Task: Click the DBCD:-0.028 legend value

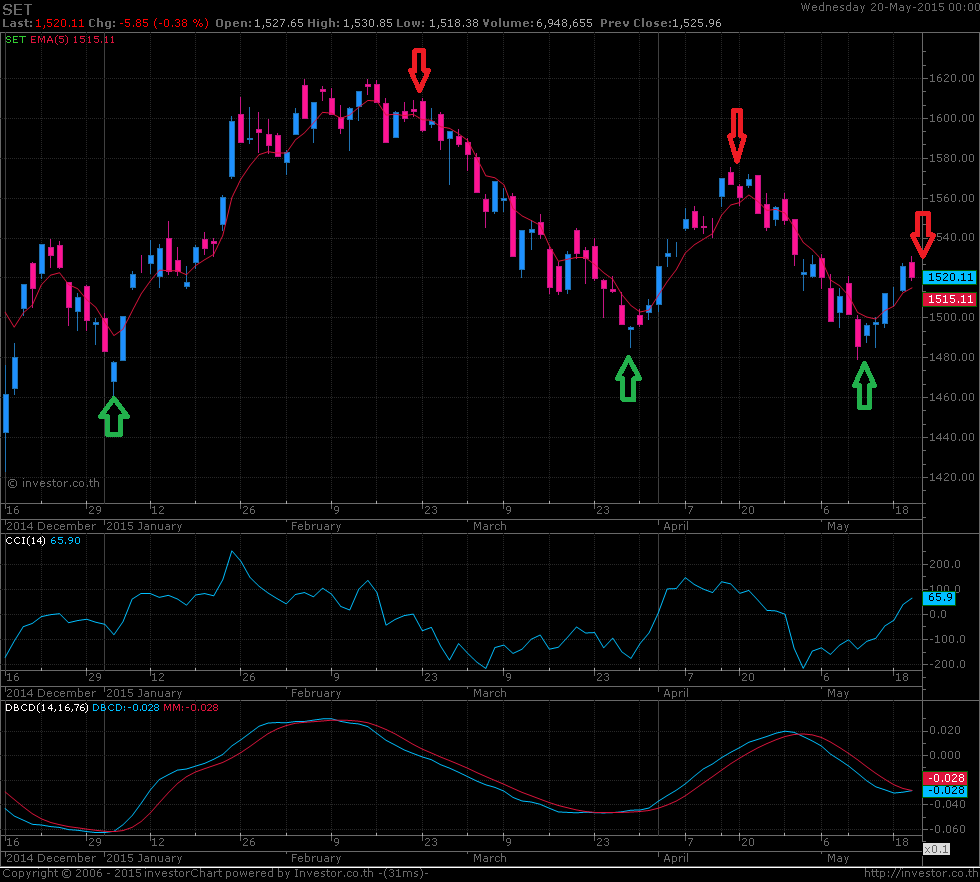Action: (125, 708)
